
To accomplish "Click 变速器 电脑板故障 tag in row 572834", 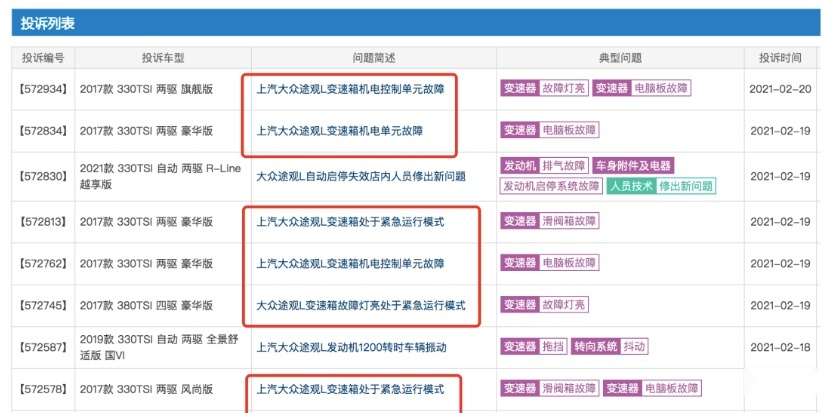I will pyautogui.click(x=549, y=130).
